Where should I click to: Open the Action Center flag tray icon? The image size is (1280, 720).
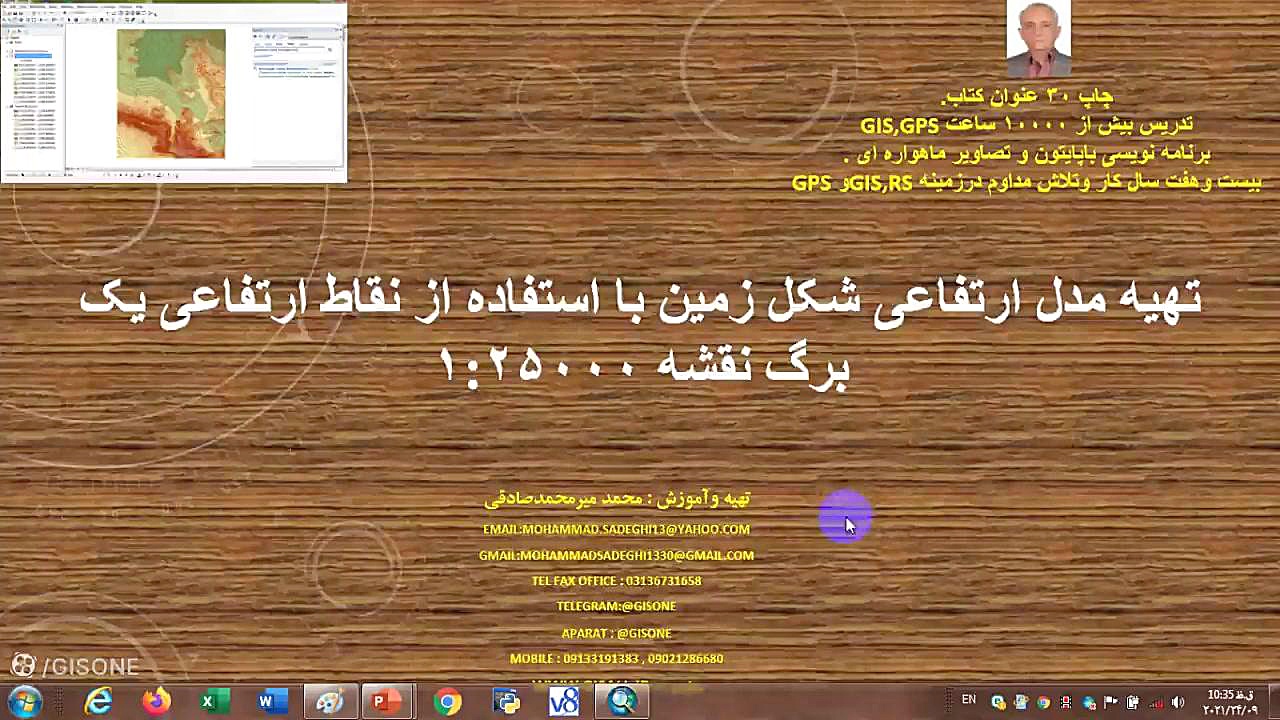pyautogui.click(x=1112, y=702)
